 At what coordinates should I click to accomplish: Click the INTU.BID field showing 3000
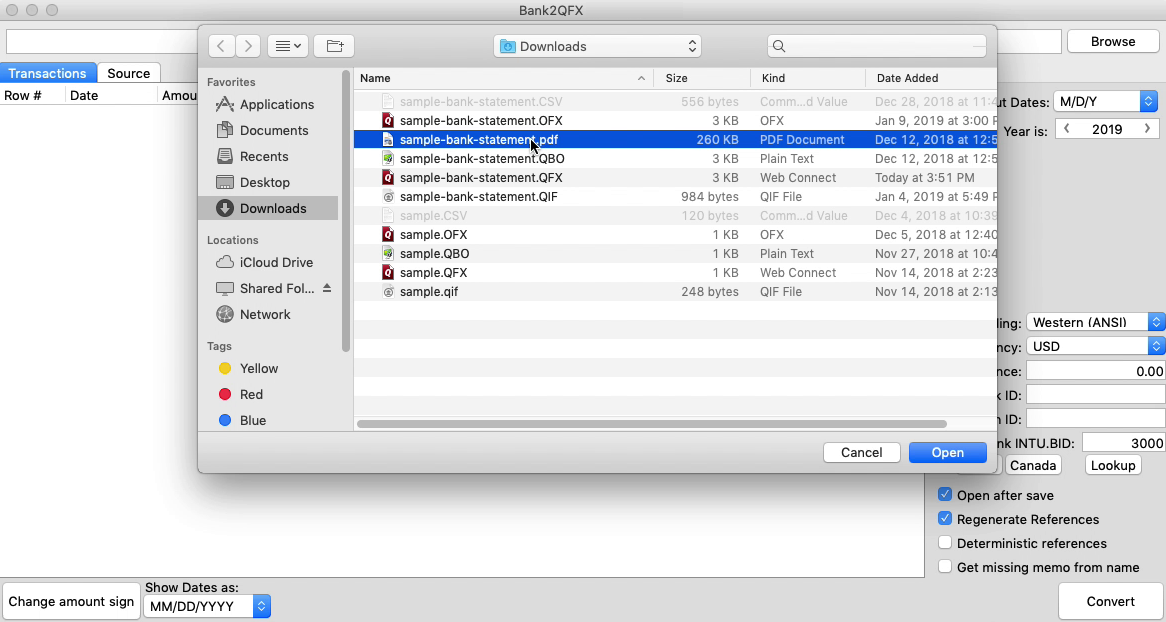(x=1124, y=443)
